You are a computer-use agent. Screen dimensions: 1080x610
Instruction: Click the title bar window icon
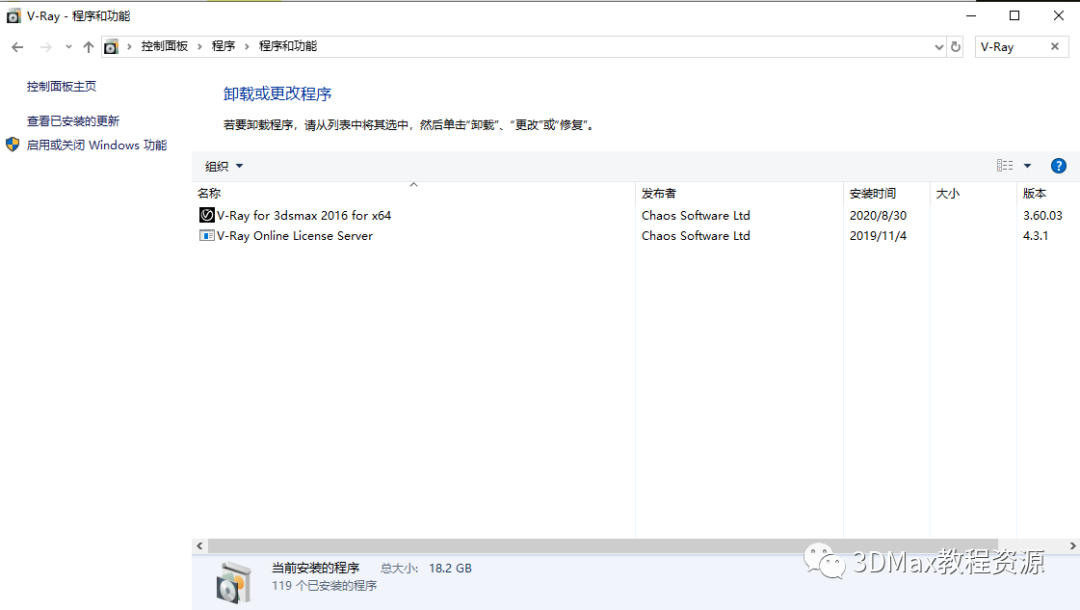pyautogui.click(x=13, y=16)
